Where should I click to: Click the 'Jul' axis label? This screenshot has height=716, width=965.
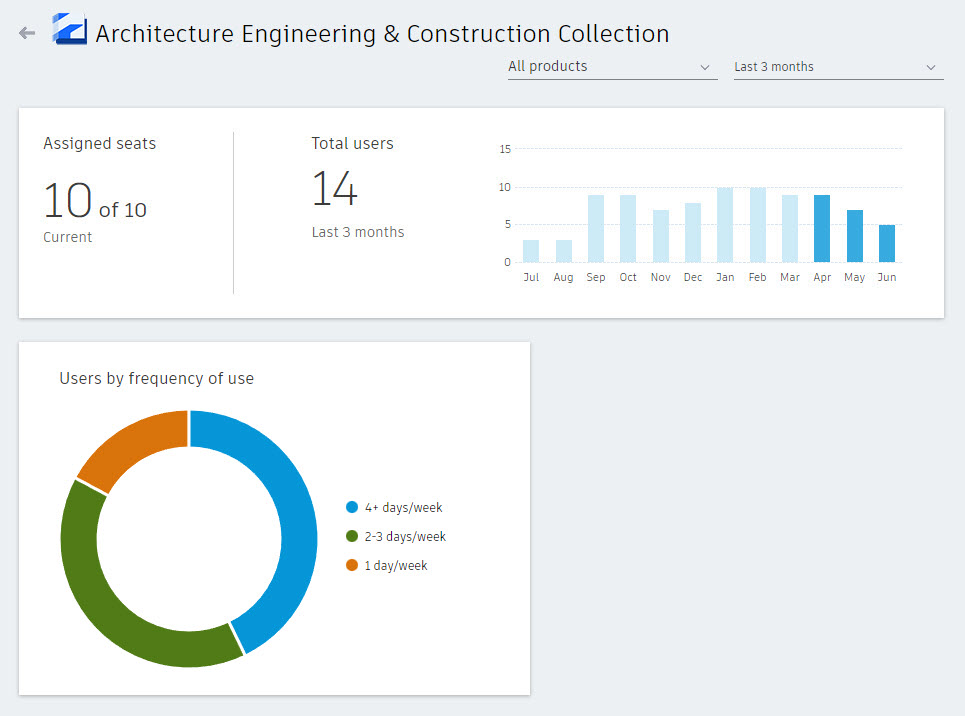tap(531, 277)
